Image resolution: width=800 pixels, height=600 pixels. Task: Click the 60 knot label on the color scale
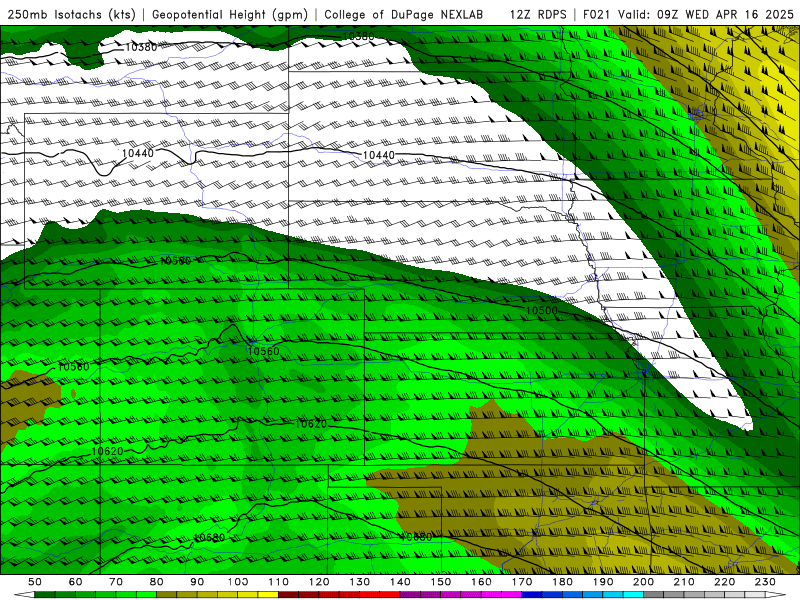coord(76,582)
